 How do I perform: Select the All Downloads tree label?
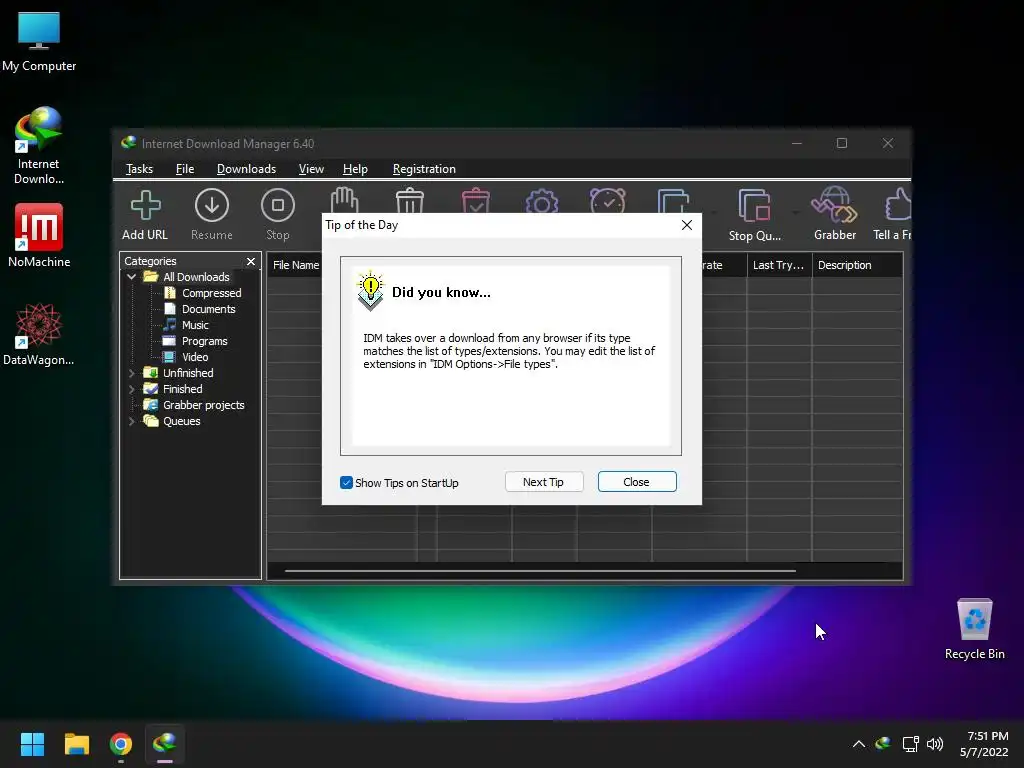click(196, 277)
